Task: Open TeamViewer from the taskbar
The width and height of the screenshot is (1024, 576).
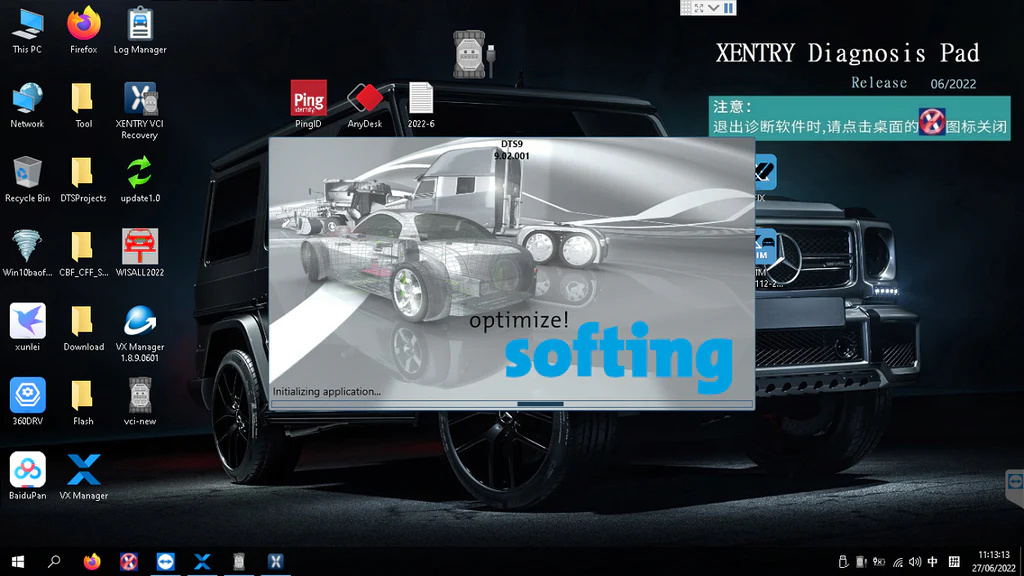Action: pos(165,562)
